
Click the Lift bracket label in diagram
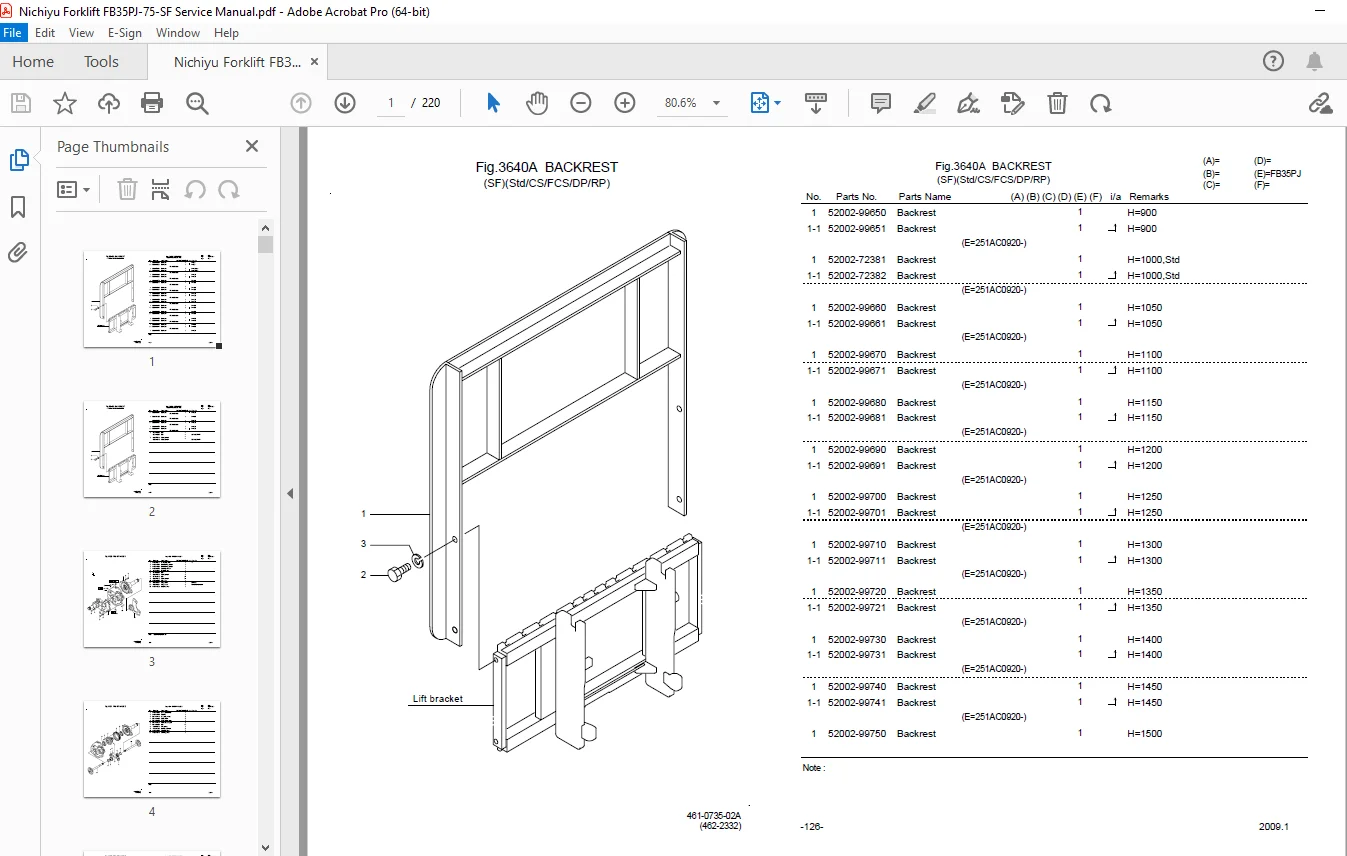tap(438, 699)
